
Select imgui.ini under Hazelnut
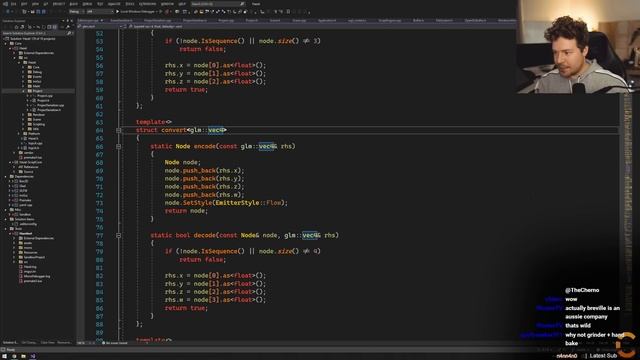(x=28, y=271)
